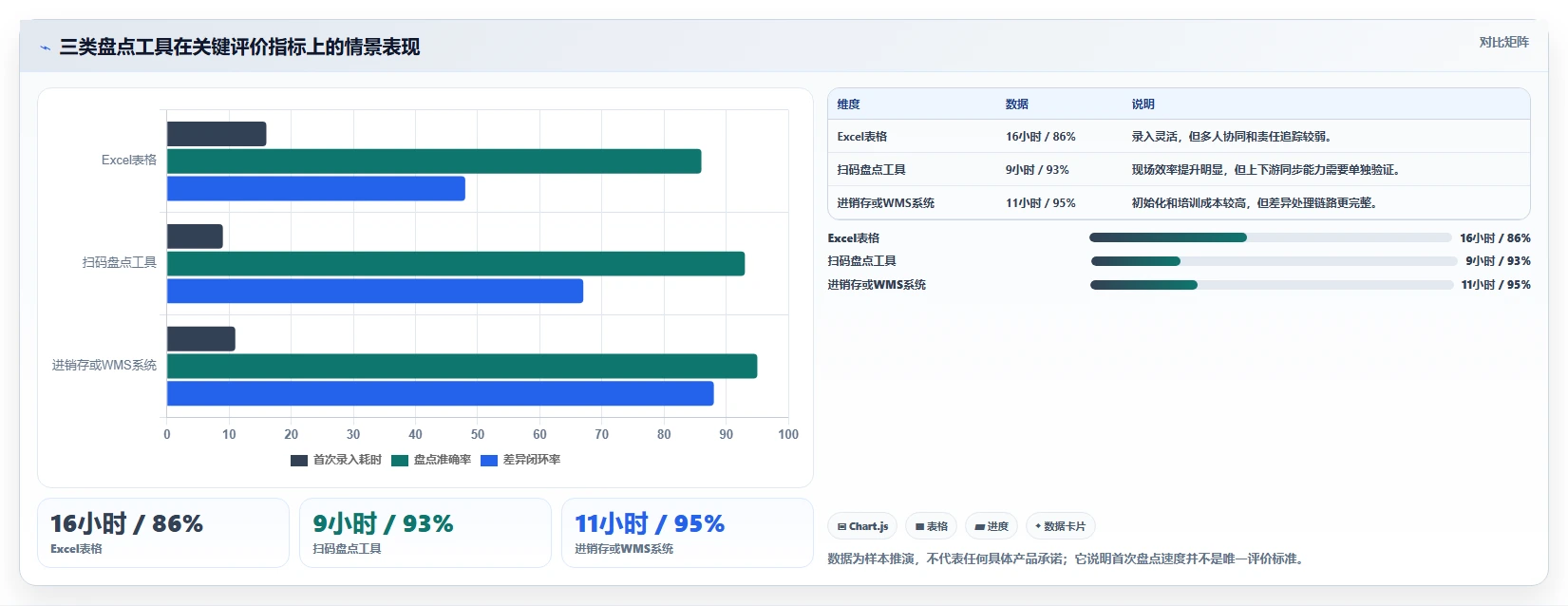Image resolution: width=1568 pixels, height=606 pixels.
Task: Click the dark 首次录入耗时 legend swatch
Action: (x=299, y=461)
